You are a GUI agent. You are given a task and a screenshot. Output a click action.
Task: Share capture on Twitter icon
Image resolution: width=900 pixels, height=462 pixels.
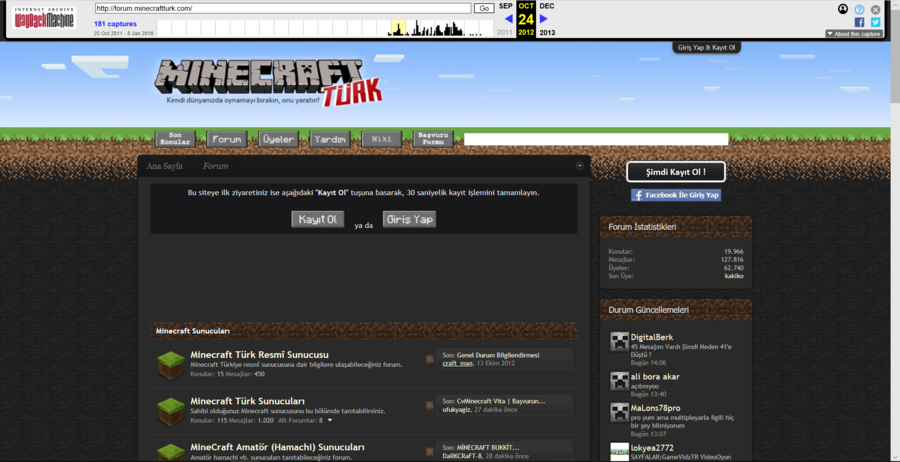tap(875, 22)
